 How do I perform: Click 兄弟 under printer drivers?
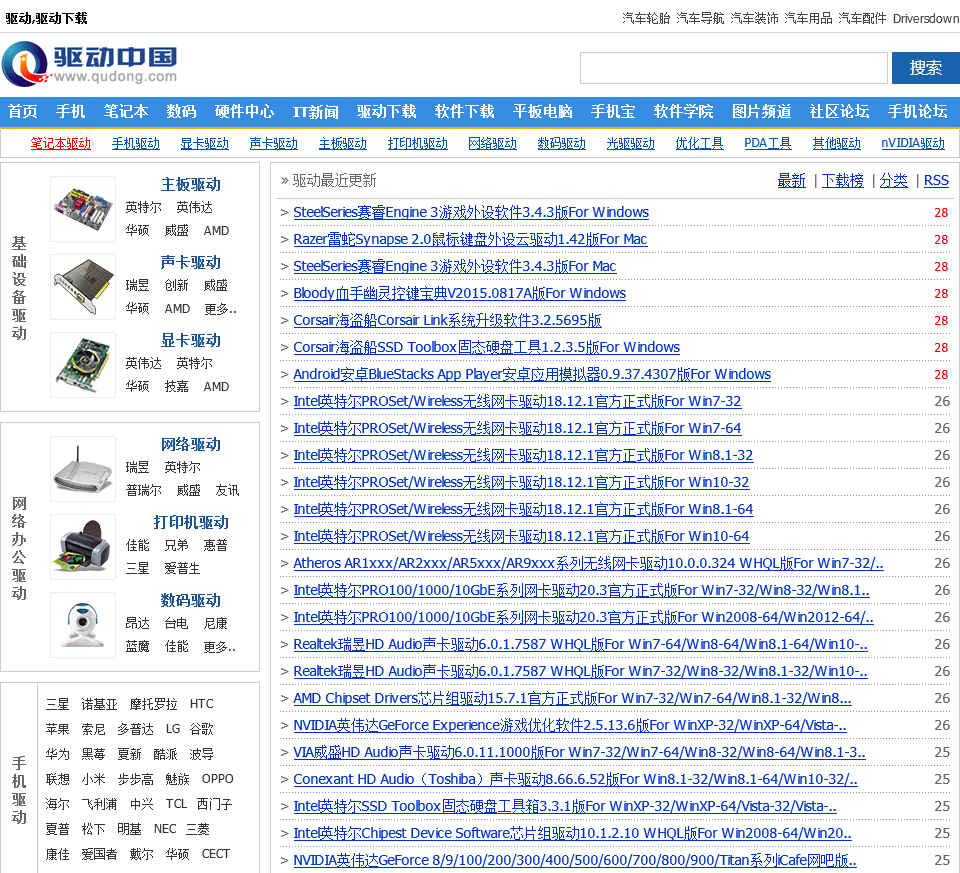[x=176, y=545]
